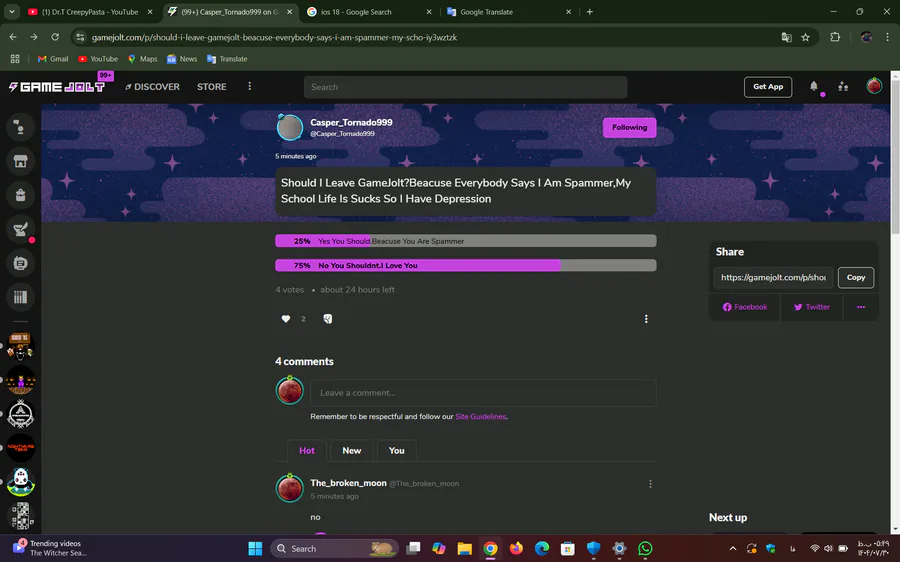Open the quests icon with red dot

coord(20,229)
